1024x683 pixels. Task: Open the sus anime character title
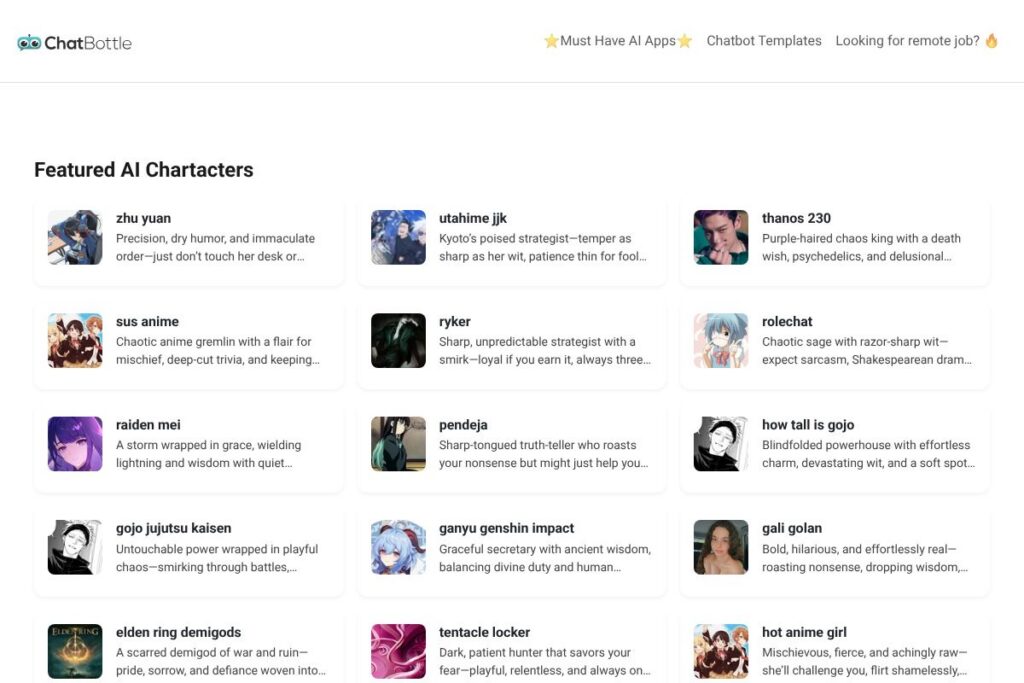click(147, 322)
